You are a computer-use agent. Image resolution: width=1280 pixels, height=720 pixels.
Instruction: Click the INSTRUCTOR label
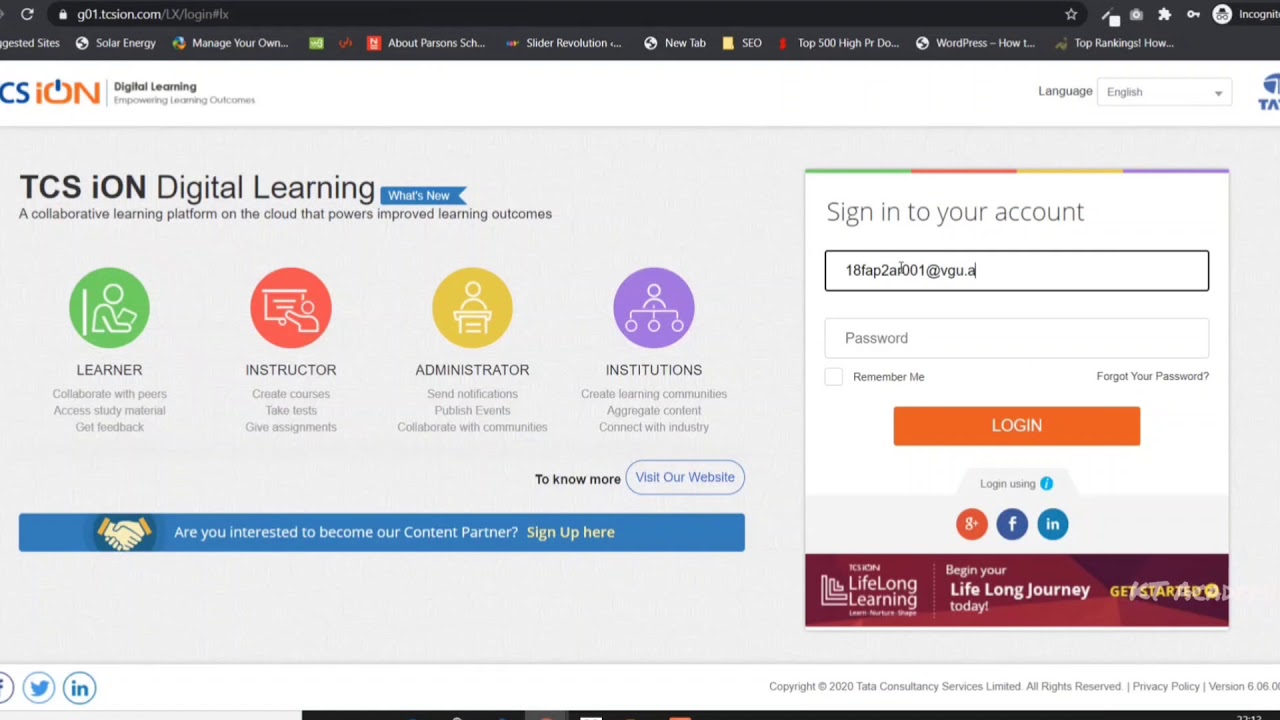click(x=291, y=370)
